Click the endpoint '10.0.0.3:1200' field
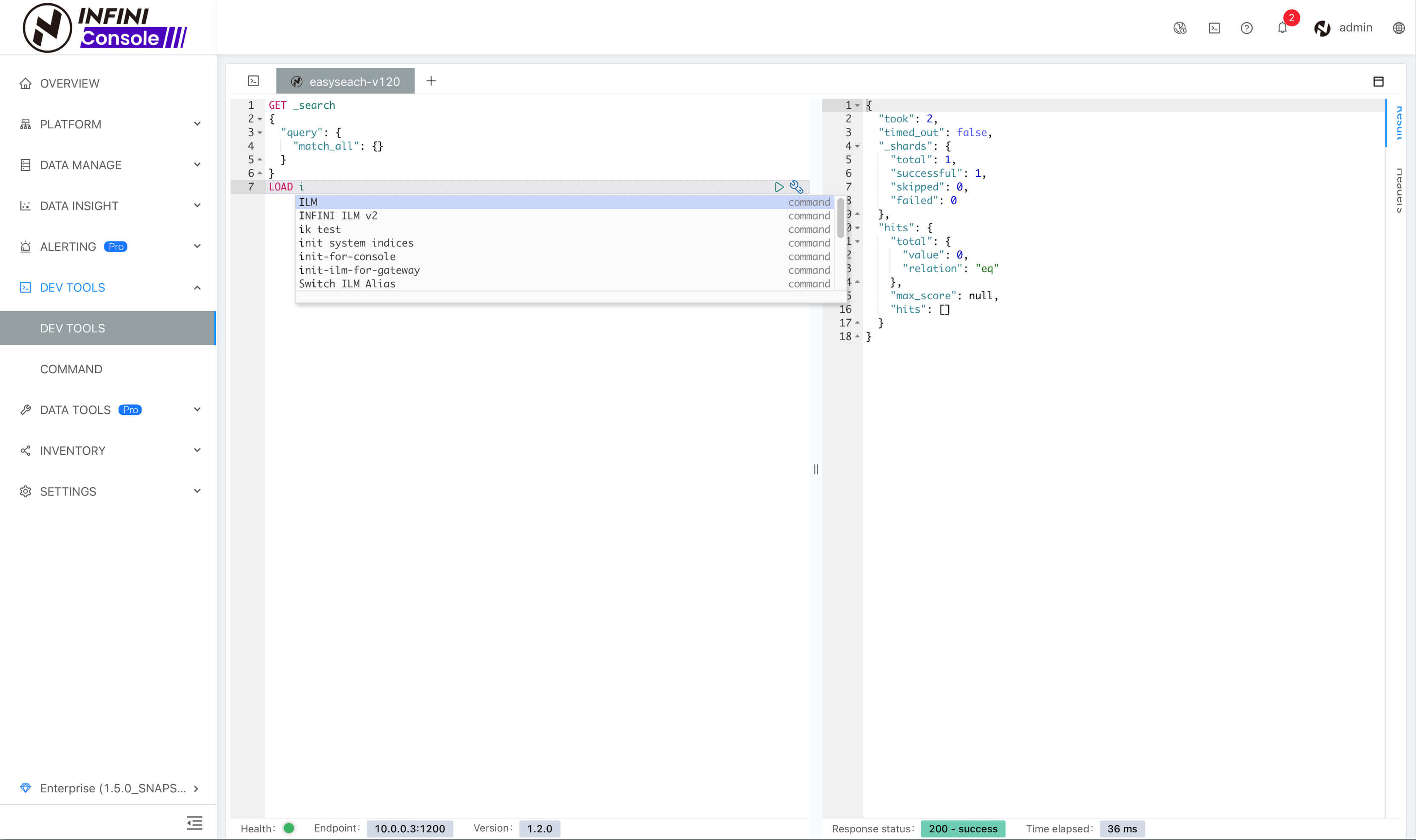The image size is (1416, 840). click(x=409, y=828)
